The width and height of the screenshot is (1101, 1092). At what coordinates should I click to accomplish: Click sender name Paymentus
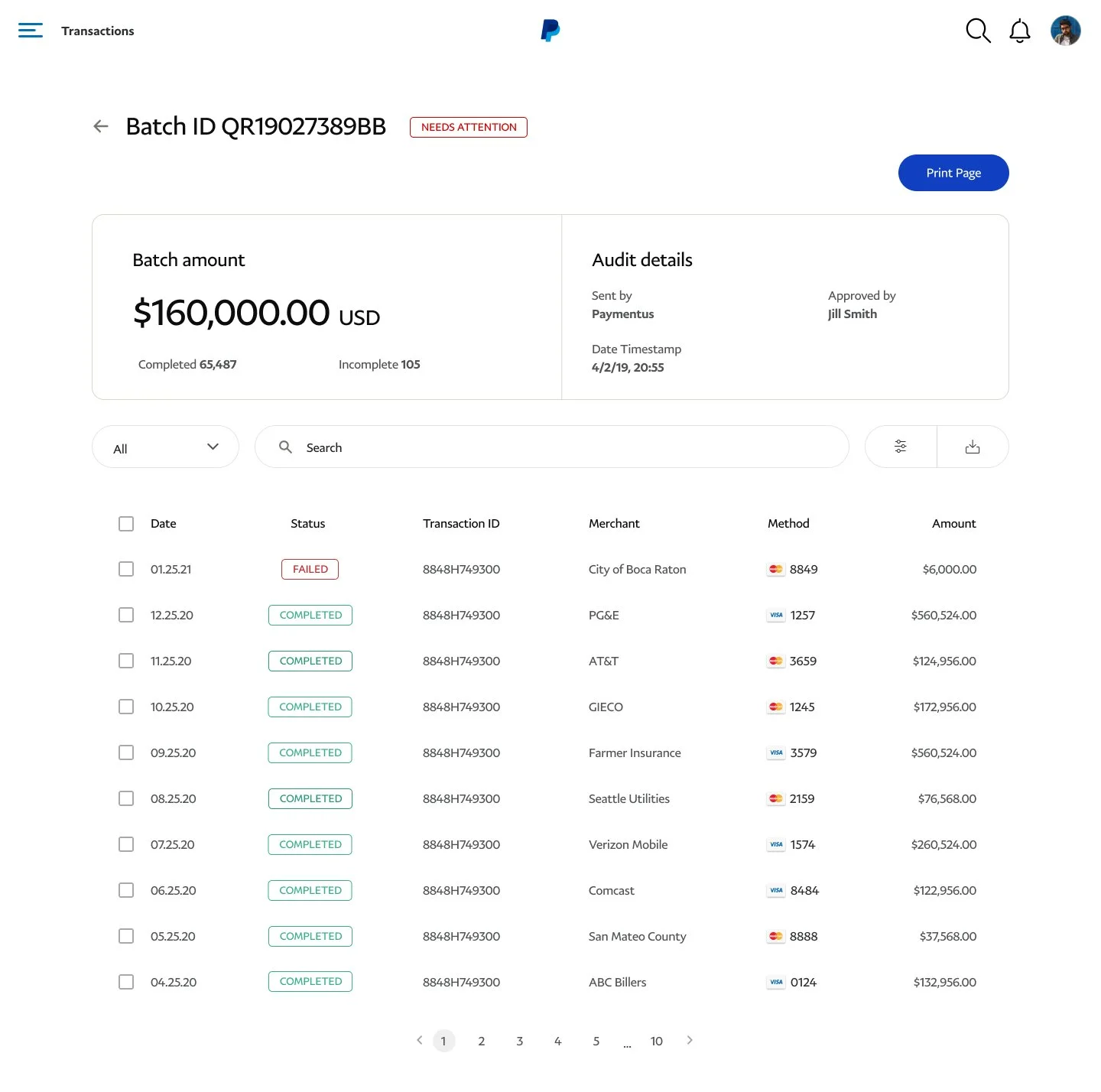pos(623,314)
